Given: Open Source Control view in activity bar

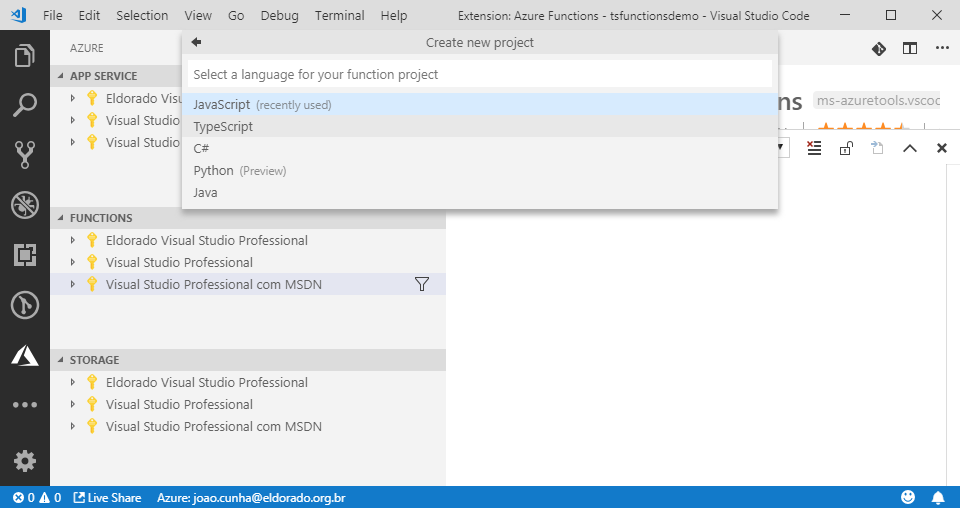Looking at the screenshot, I should [x=24, y=155].
